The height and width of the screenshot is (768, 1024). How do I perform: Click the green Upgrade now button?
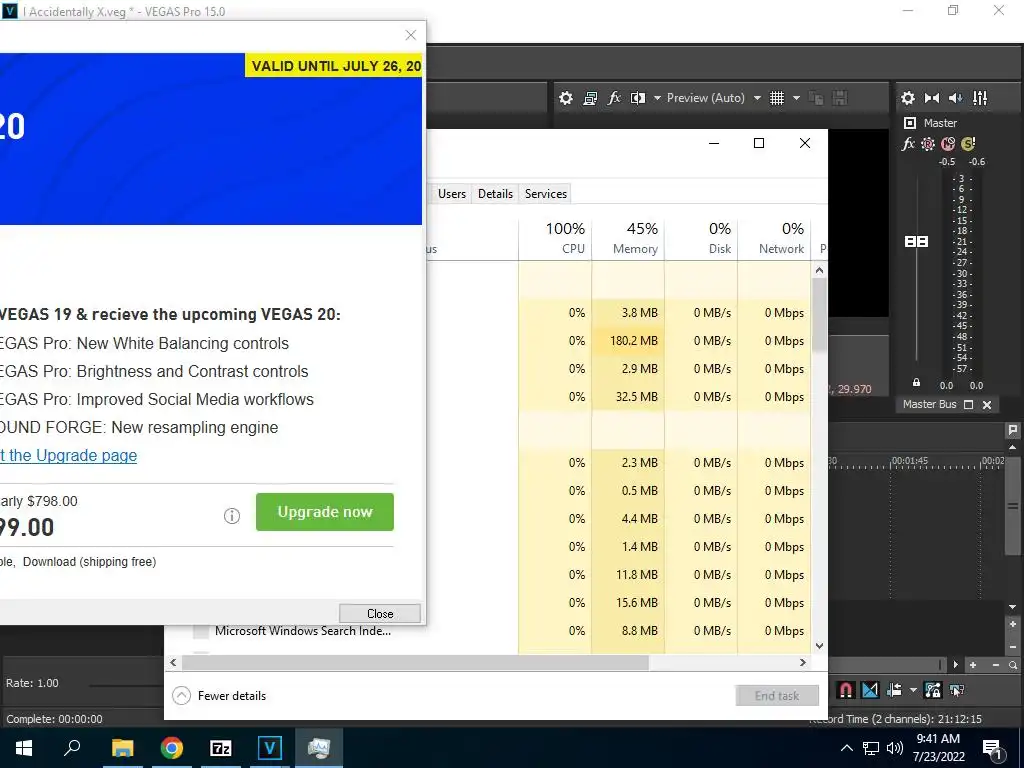(x=325, y=511)
